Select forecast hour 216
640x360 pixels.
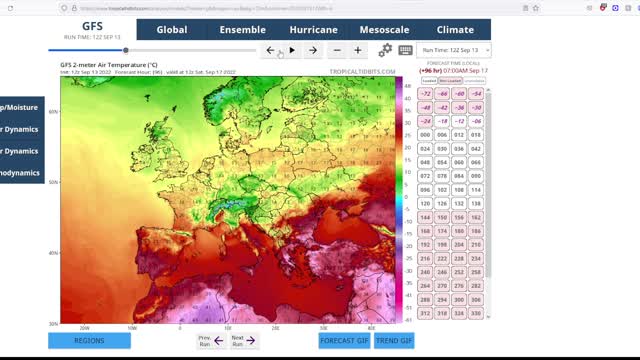[x=425, y=259]
